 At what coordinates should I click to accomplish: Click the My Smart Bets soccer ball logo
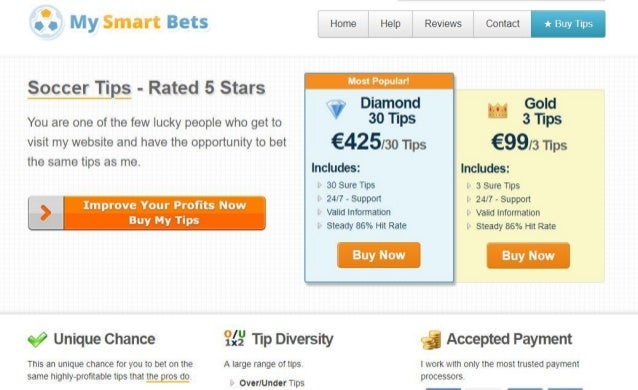46,22
